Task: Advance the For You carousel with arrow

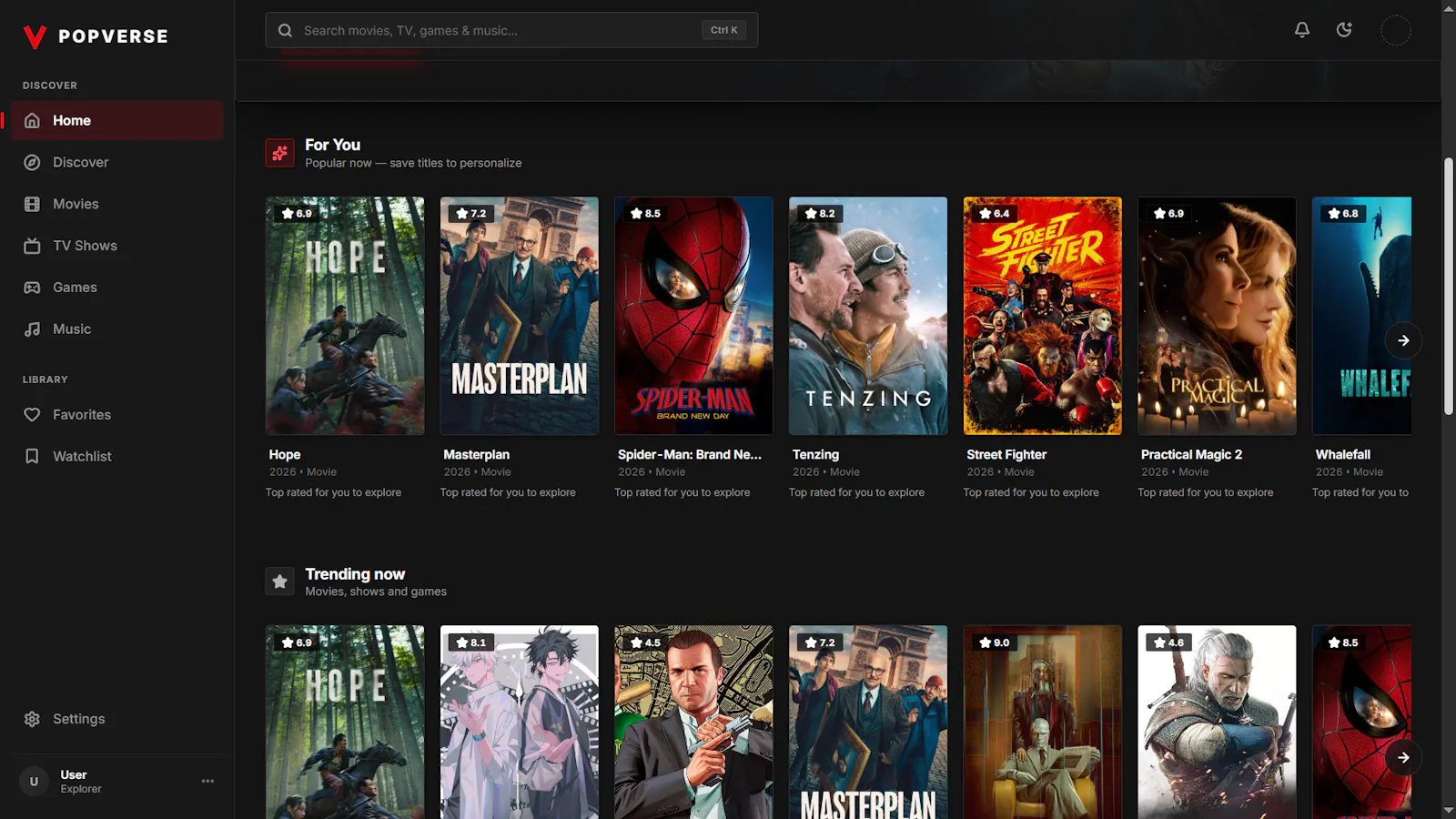Action: [1403, 340]
